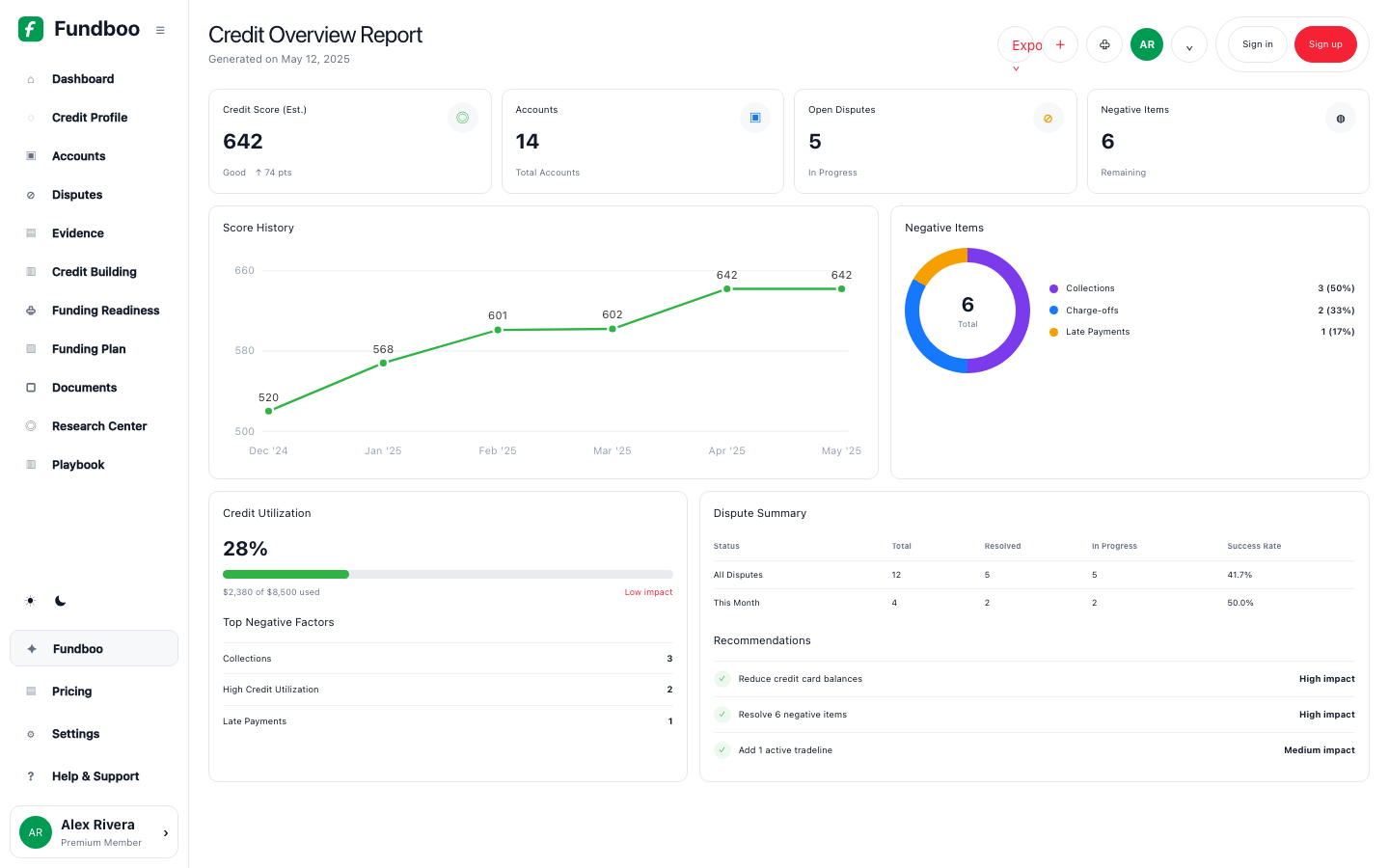Click the 'Medium impact' label
The width and height of the screenshot is (1389, 868).
tap(1320, 750)
